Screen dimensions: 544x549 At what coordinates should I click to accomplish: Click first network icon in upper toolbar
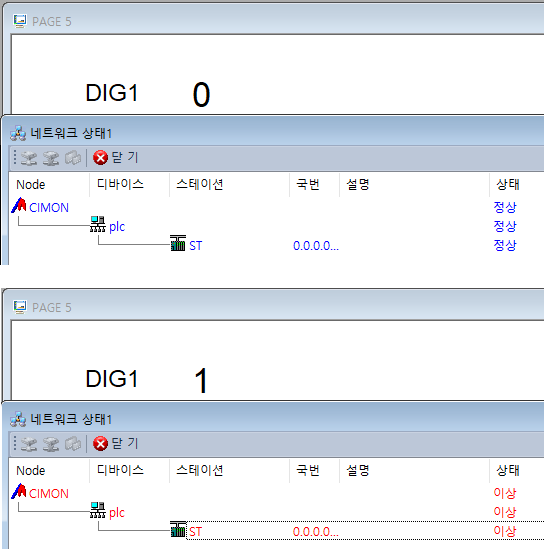[x=29, y=158]
